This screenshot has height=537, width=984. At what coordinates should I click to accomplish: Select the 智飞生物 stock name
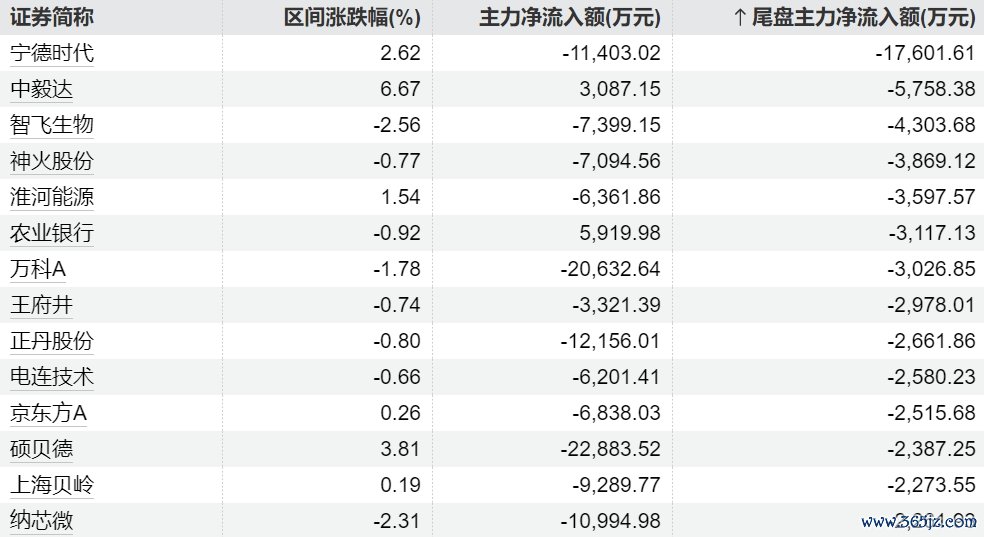pos(51,125)
